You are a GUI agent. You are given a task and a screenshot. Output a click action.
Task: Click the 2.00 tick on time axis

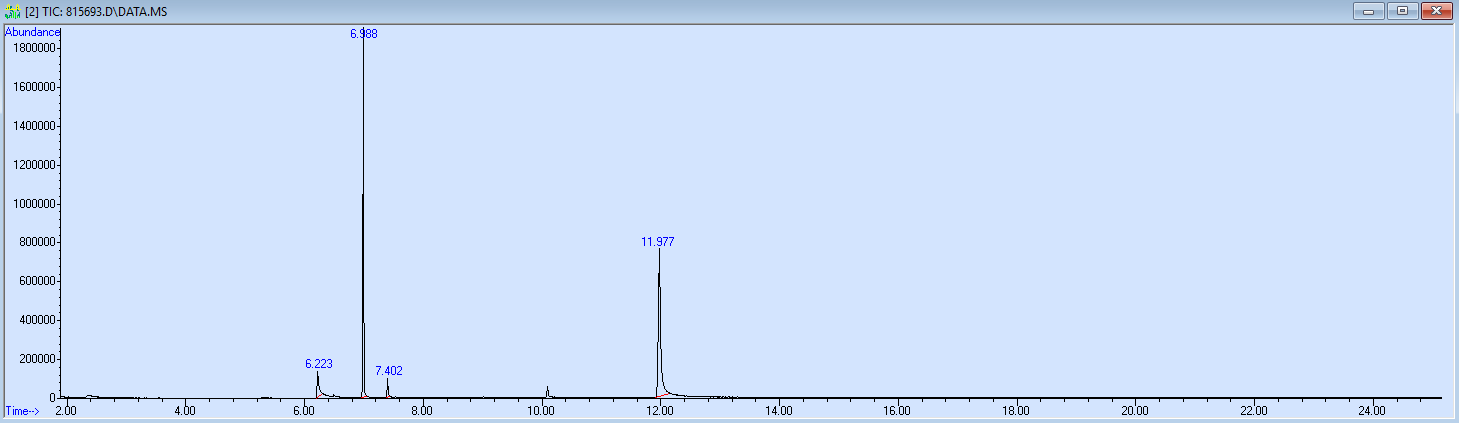(65, 411)
